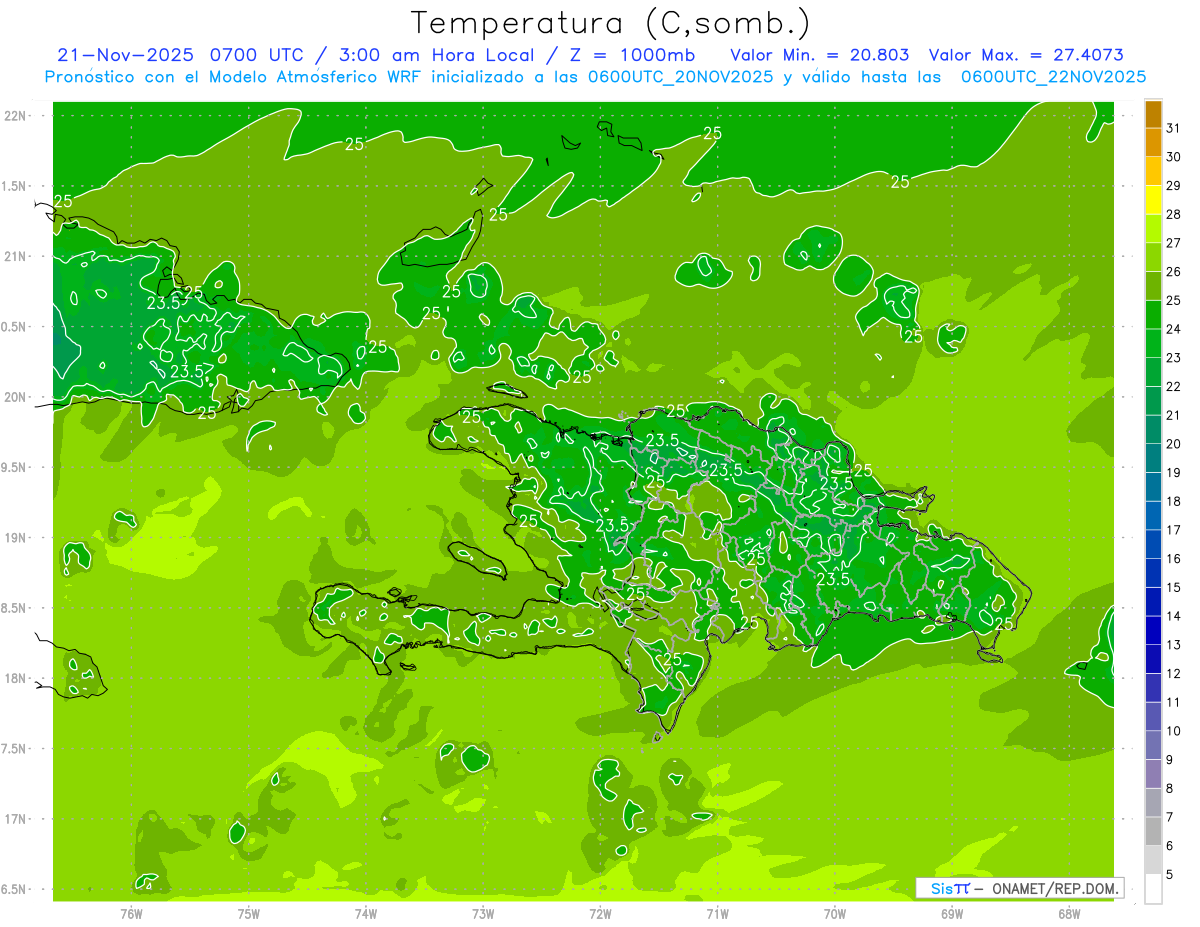Viewport: 1200px width, 927px height.
Task: Click the '70W' longitude axis label
Action: click(x=835, y=913)
